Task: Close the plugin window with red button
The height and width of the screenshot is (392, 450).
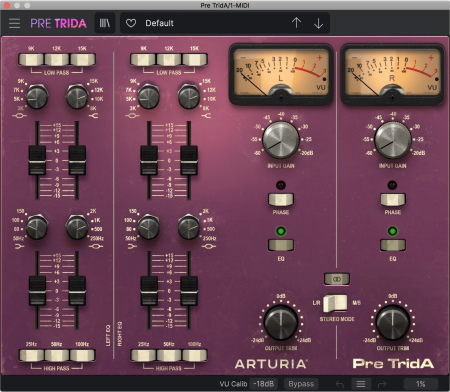Action: click(7, 5)
